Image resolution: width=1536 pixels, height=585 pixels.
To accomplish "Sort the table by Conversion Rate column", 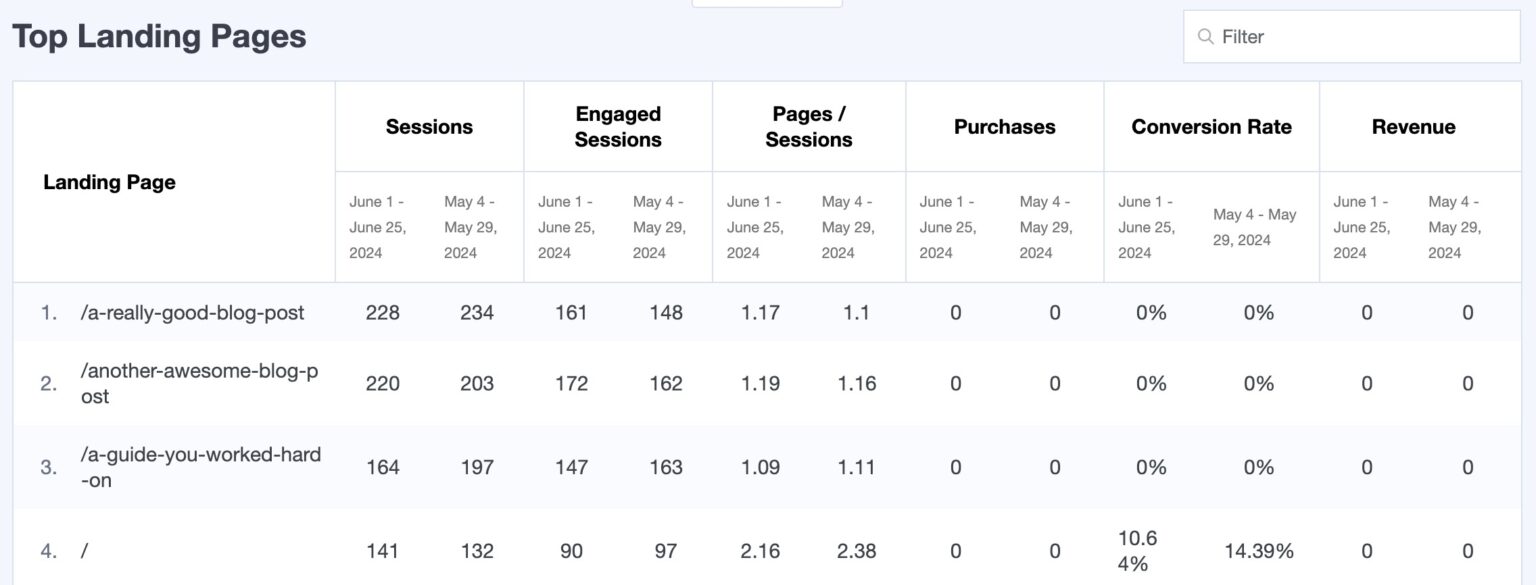I will (x=1211, y=126).
